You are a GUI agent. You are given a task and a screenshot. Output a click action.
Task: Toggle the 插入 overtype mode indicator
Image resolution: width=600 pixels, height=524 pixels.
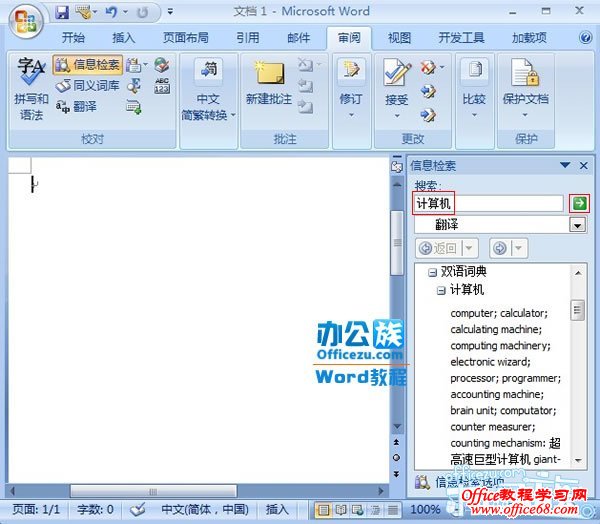(x=277, y=509)
